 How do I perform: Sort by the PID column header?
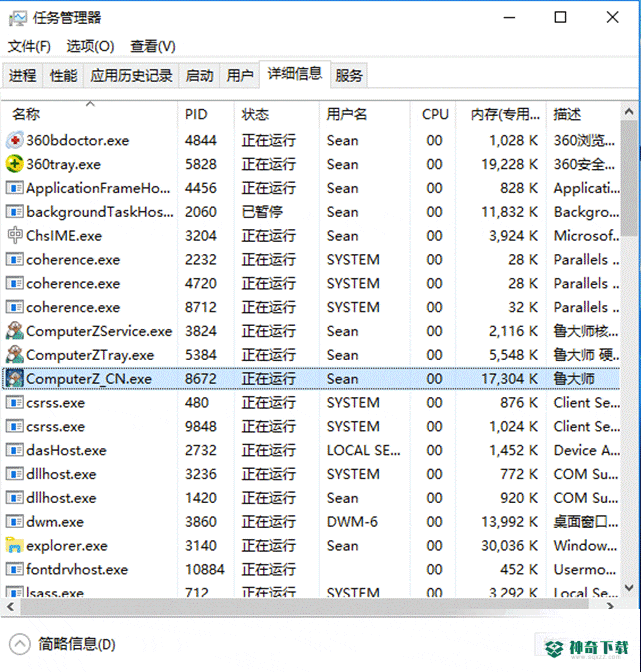[x=206, y=114]
